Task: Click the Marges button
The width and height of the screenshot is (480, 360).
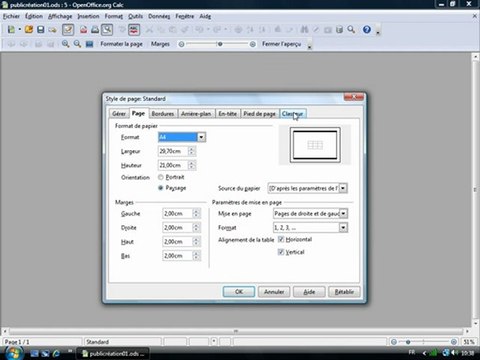Action: [x=160, y=44]
